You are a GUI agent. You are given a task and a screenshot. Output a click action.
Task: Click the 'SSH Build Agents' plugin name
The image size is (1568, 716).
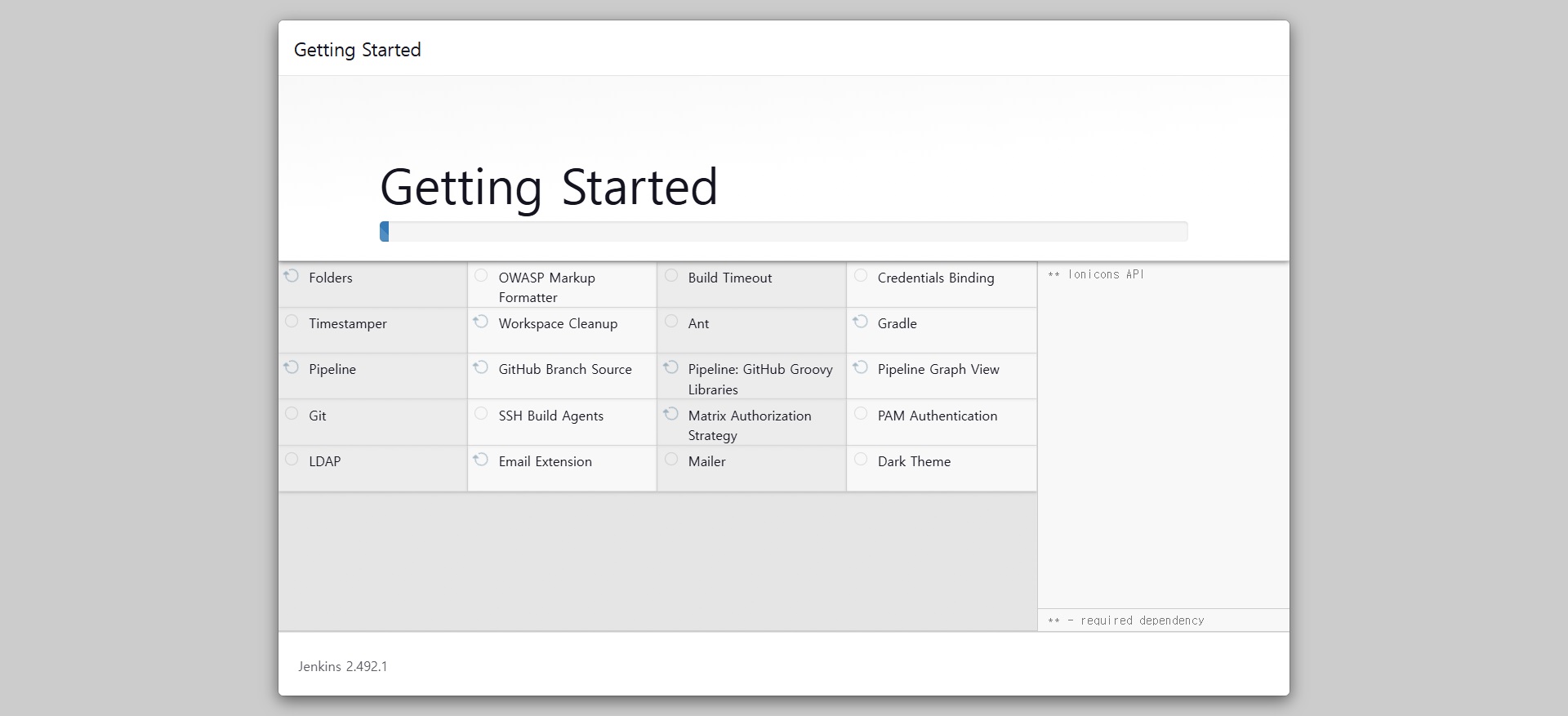click(551, 416)
